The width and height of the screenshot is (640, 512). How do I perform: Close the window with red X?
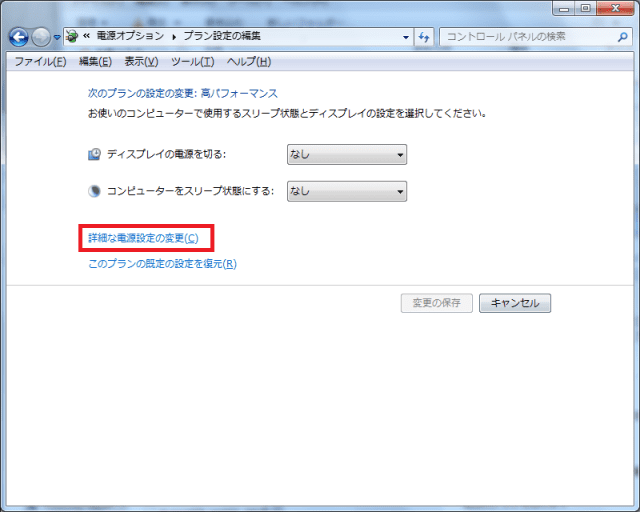click(615, 8)
